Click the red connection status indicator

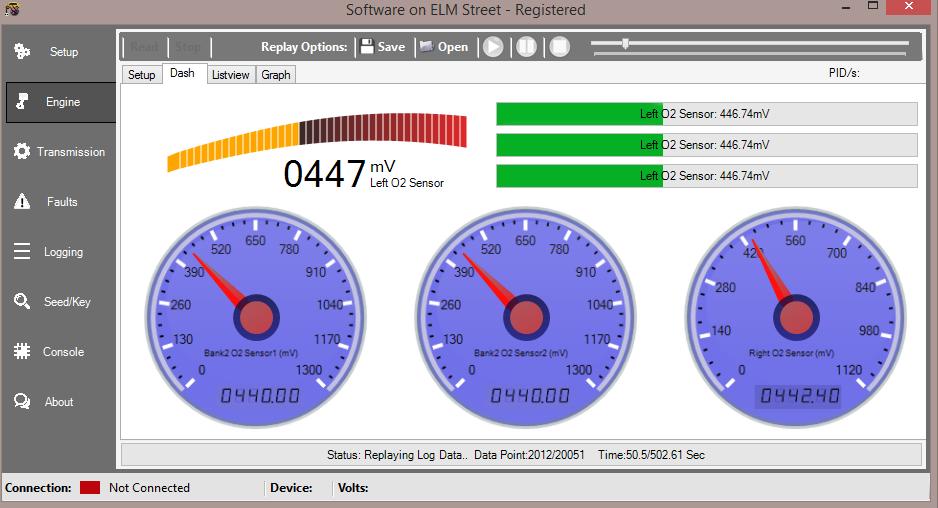click(x=90, y=488)
